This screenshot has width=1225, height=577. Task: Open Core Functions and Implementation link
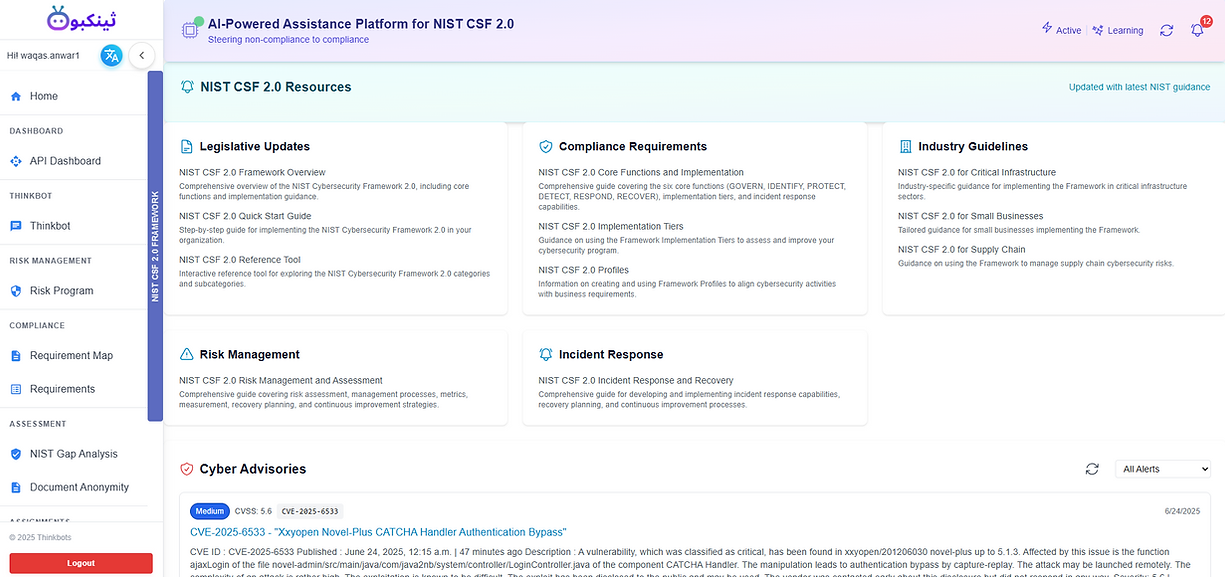(x=641, y=172)
